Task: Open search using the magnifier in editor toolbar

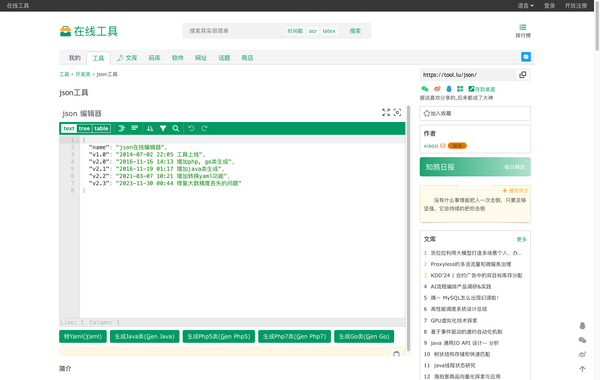Action: click(176, 128)
